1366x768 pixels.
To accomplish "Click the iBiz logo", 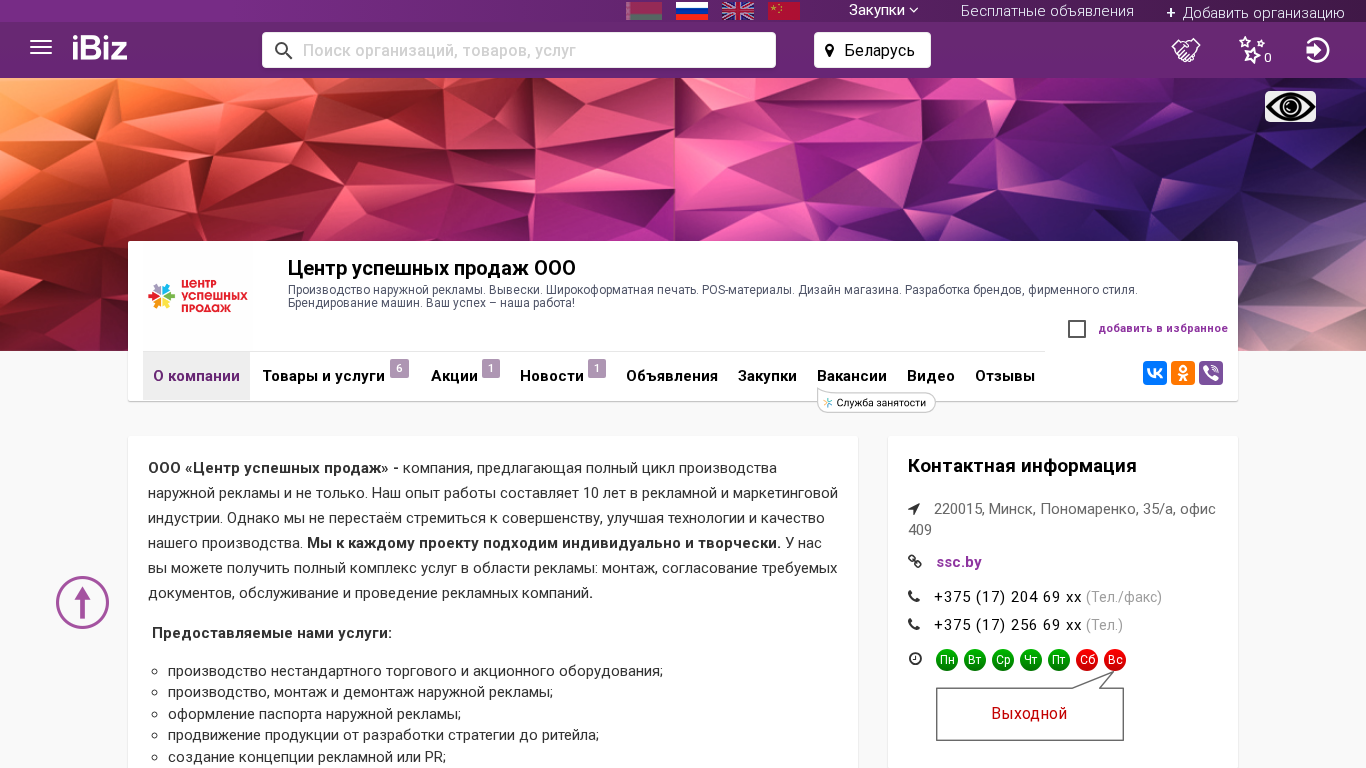I will [x=100, y=48].
